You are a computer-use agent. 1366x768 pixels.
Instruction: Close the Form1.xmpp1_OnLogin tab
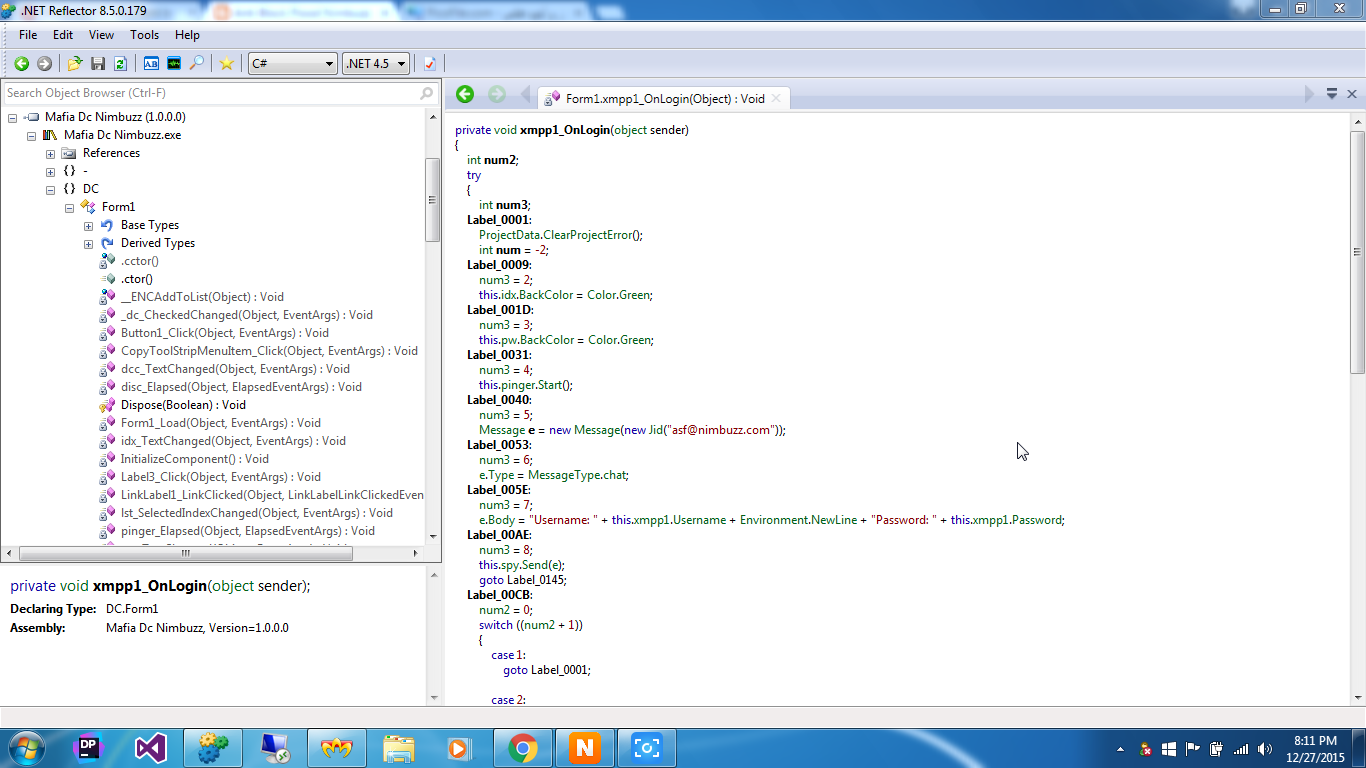776,98
